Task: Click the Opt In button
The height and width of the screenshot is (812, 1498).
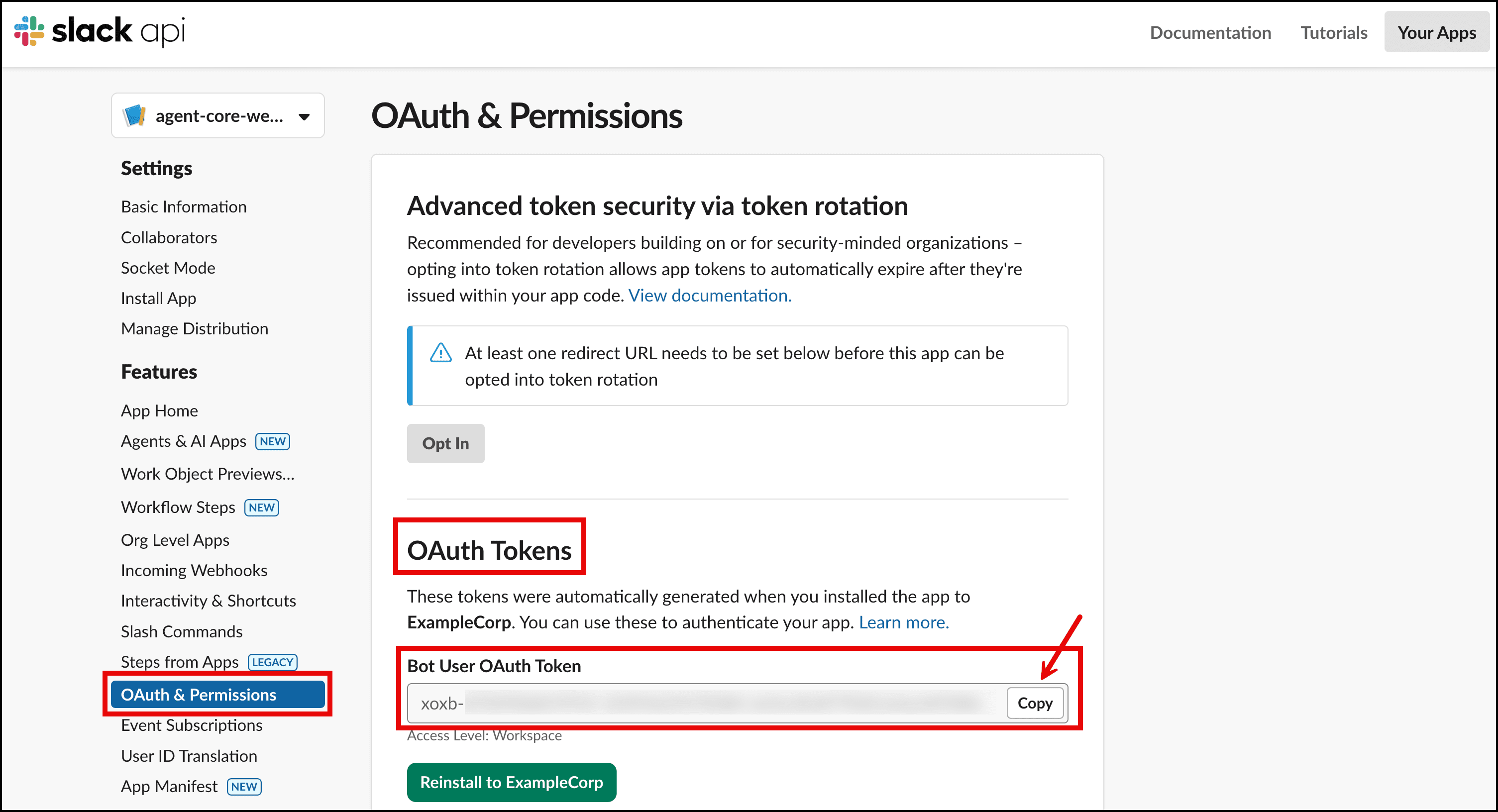Action: 445,443
